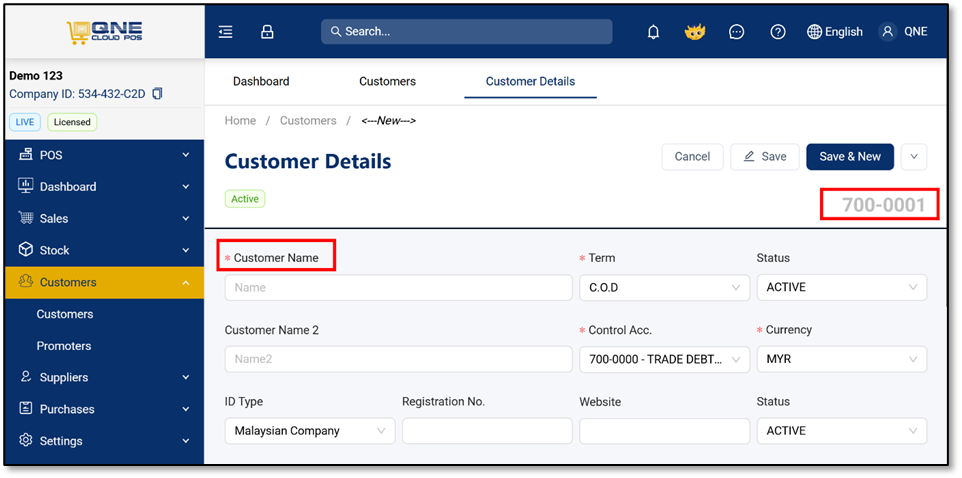This screenshot has width=962, height=478.
Task: Click the Suppliers icon in sidebar
Action: pos(26,377)
